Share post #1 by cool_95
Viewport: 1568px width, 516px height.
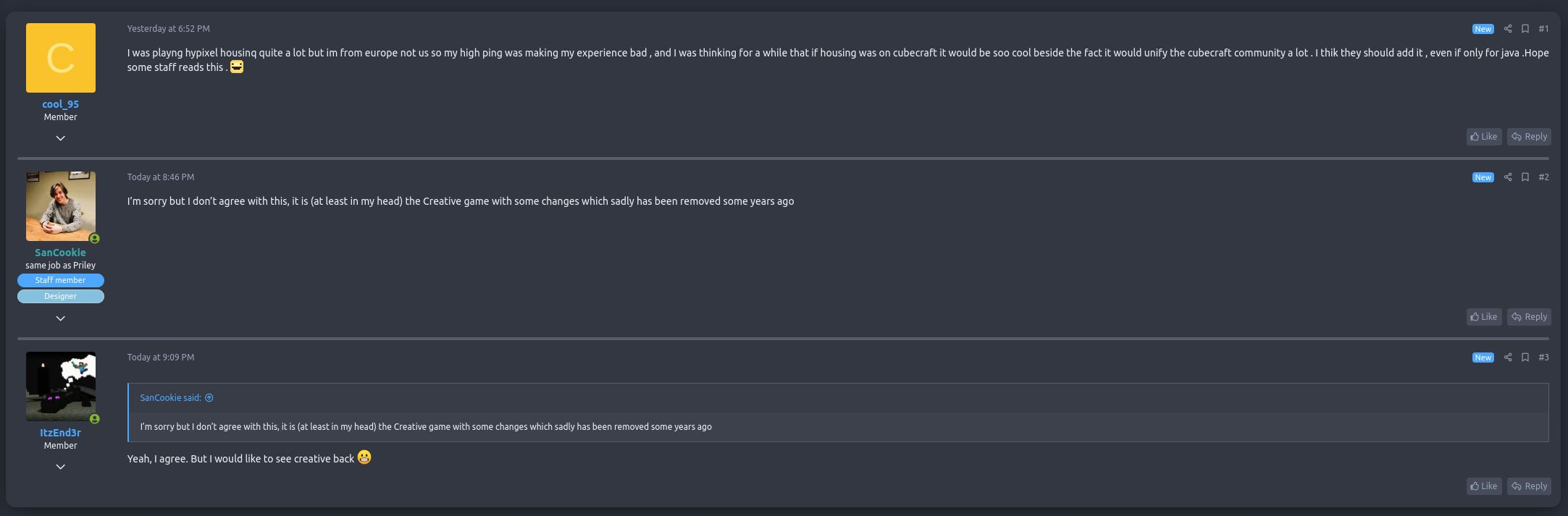pyautogui.click(x=1508, y=29)
